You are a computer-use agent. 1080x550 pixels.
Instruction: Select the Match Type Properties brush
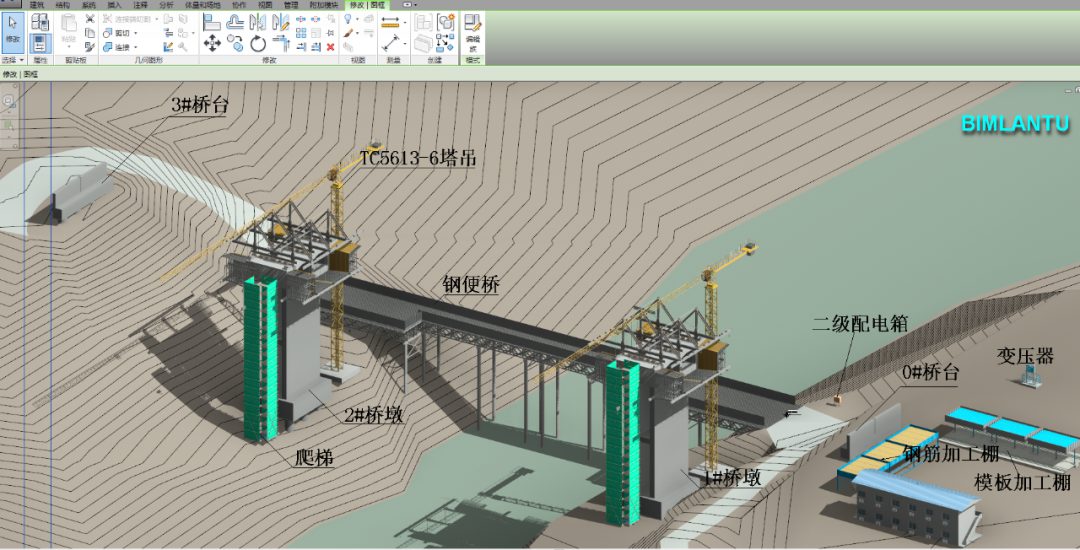(x=90, y=47)
